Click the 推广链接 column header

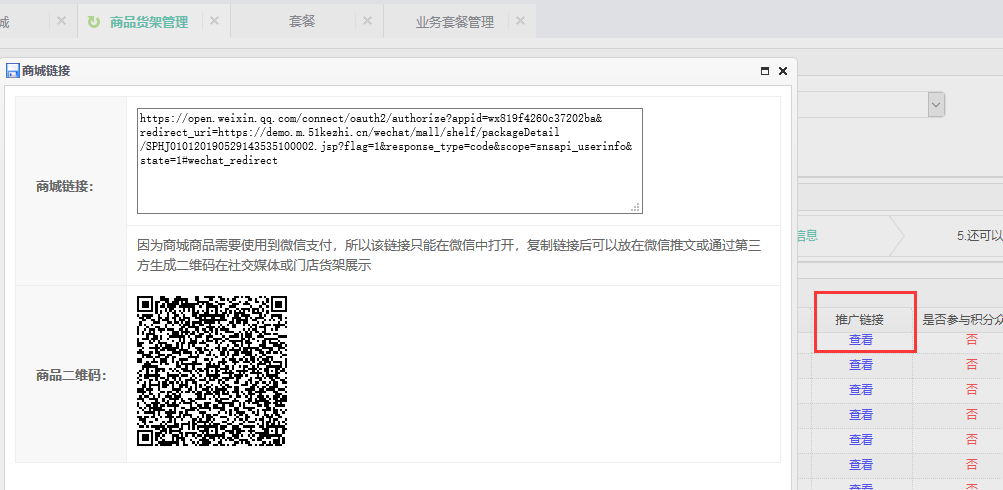(x=860, y=320)
